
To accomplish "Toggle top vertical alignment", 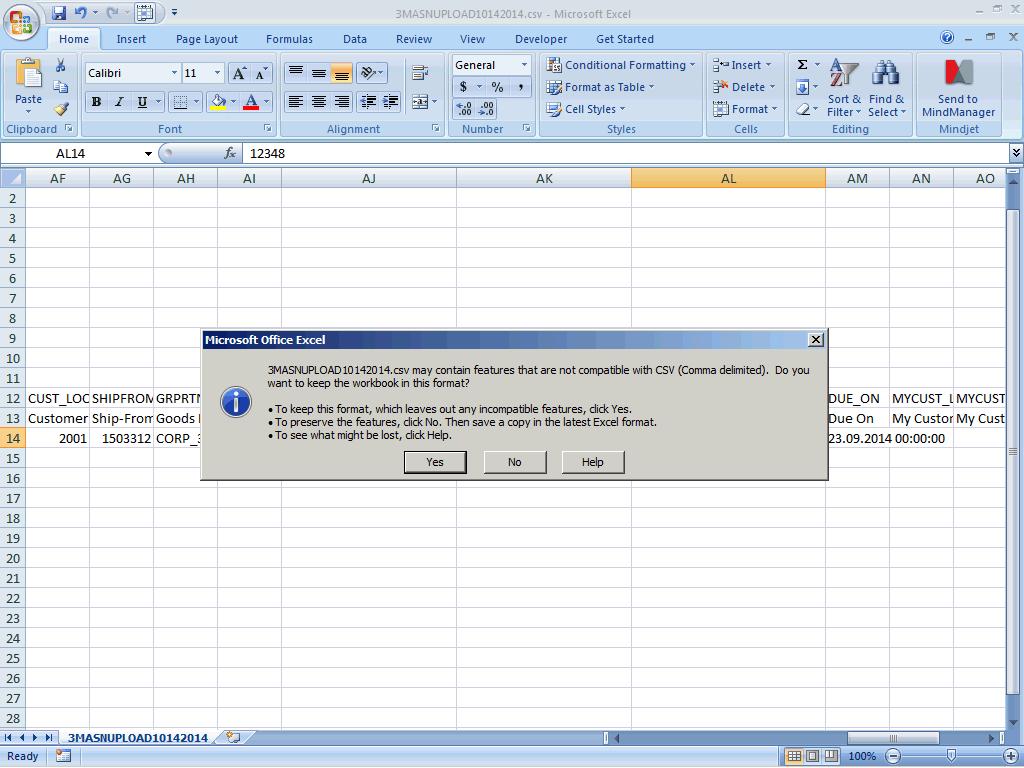I will coord(296,72).
